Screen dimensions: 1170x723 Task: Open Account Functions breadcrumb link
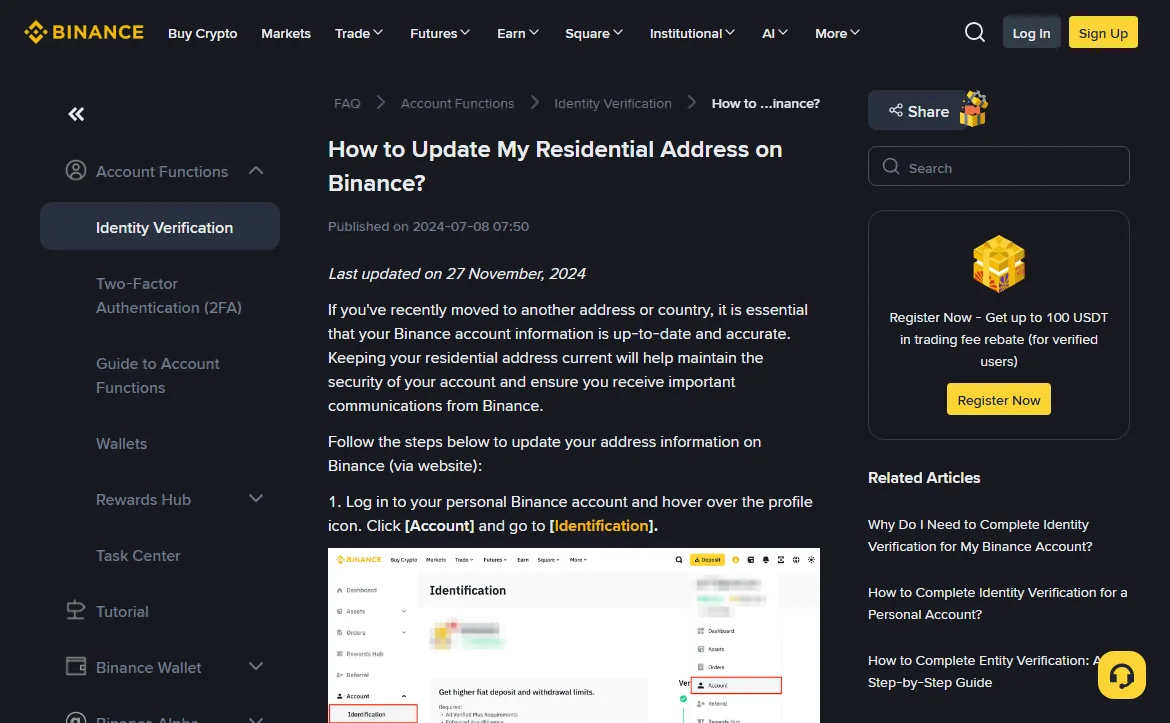click(457, 104)
